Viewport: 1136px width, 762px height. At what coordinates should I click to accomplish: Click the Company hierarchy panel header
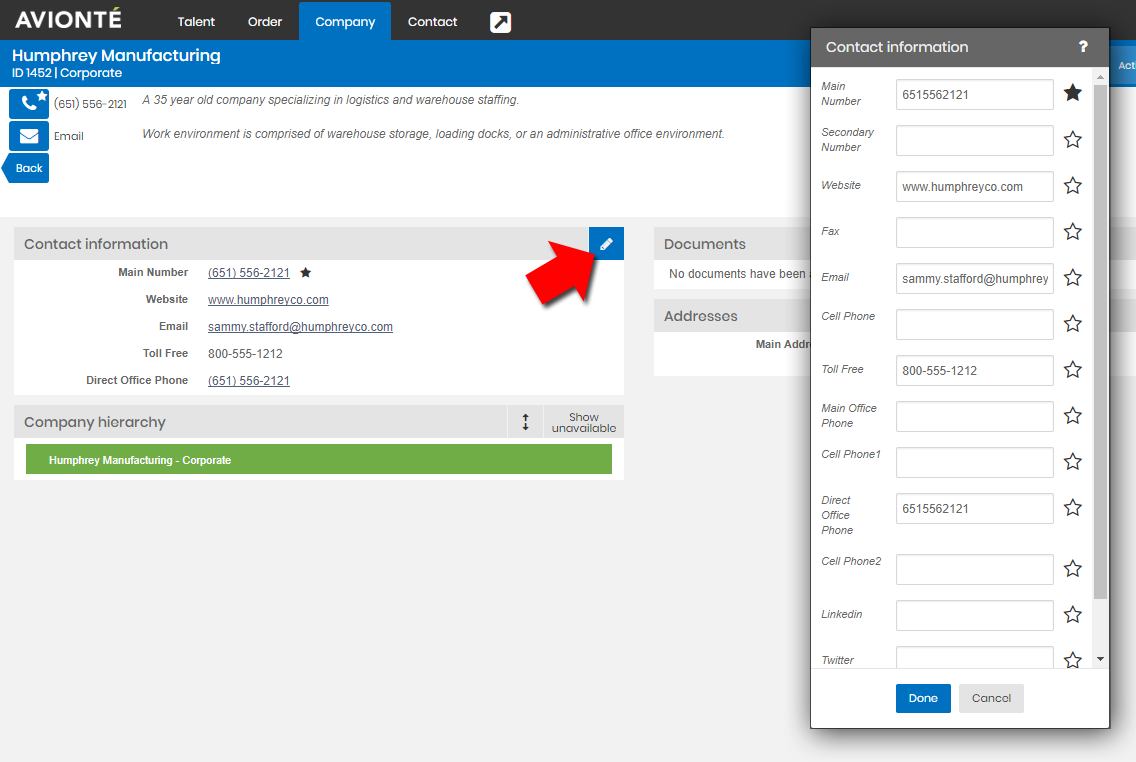coord(261,422)
